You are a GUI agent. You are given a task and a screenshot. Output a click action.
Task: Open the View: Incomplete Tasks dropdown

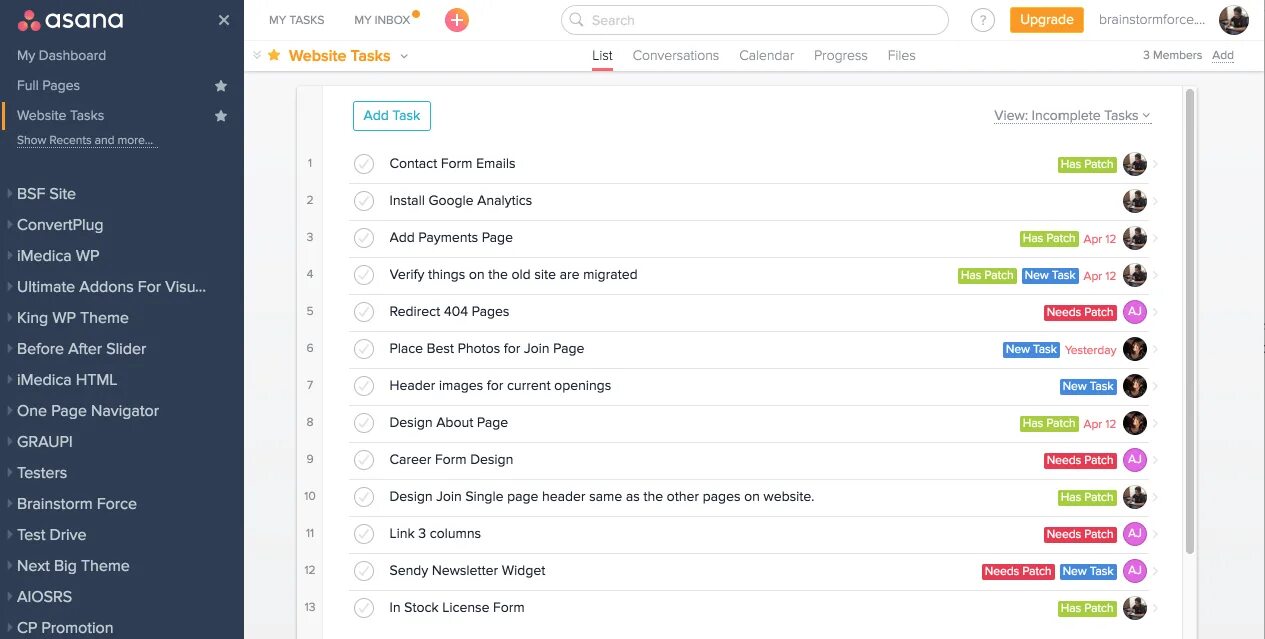coord(1072,116)
